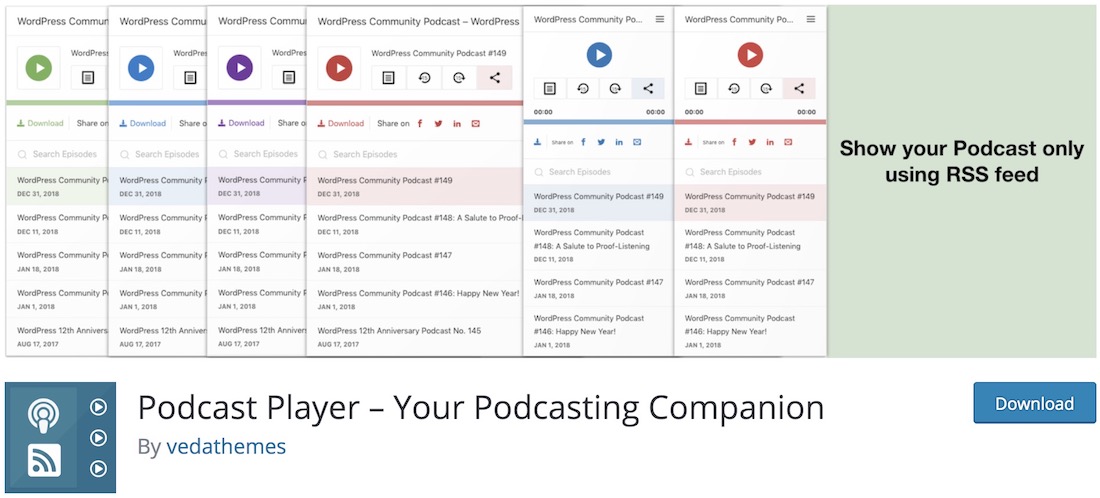Screen dimensions: 1100x498
Task: Select the Dec 31, 2018 episode in the green player
Action: click(x=58, y=187)
